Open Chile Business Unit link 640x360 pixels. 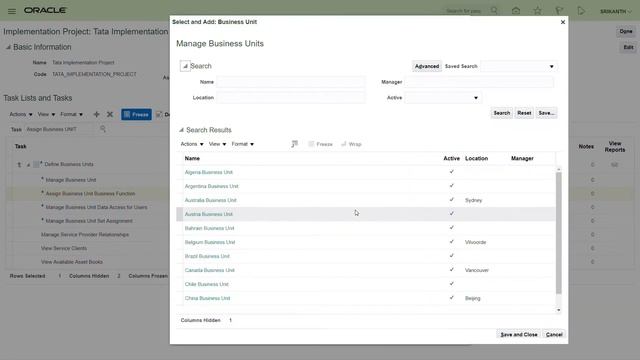pyautogui.click(x=207, y=284)
